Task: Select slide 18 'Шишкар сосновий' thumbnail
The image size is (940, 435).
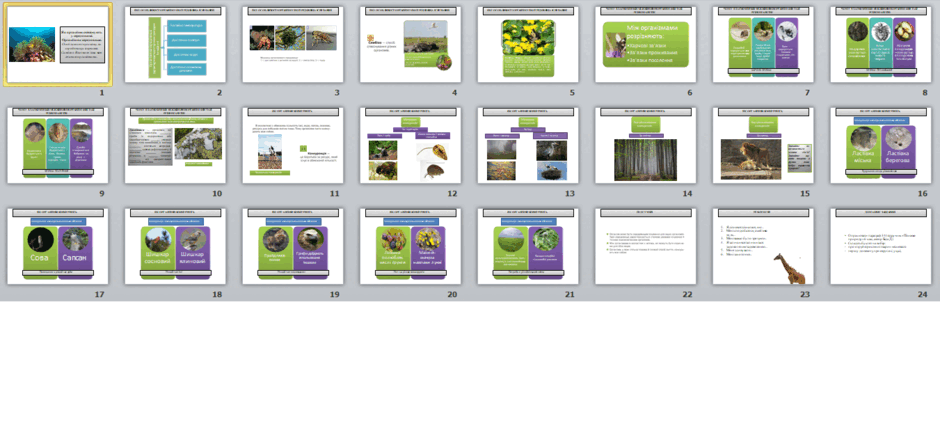Action: tap(175, 246)
